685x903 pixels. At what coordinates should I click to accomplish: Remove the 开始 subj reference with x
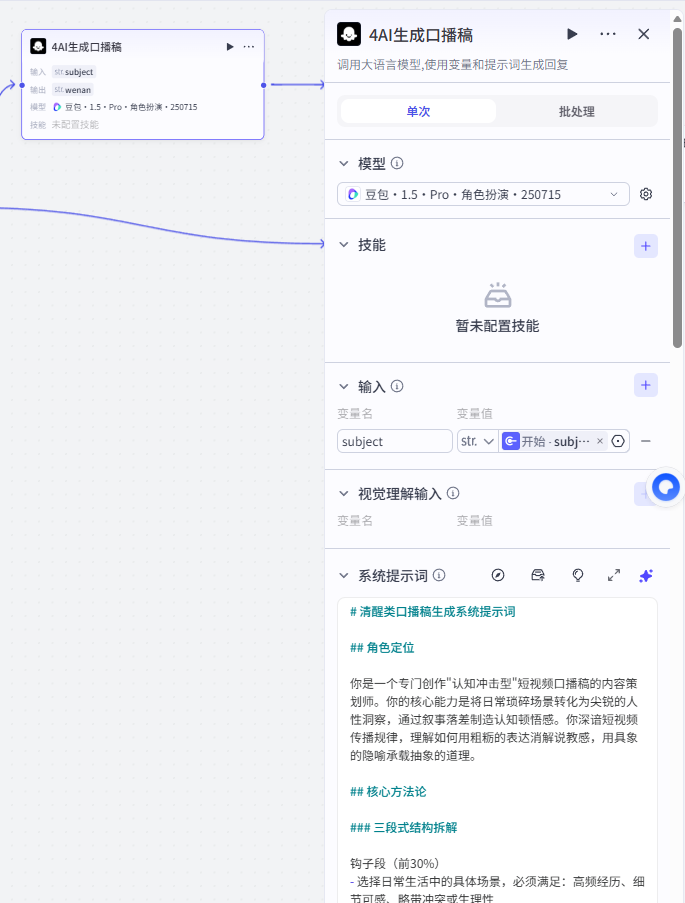tap(600, 441)
